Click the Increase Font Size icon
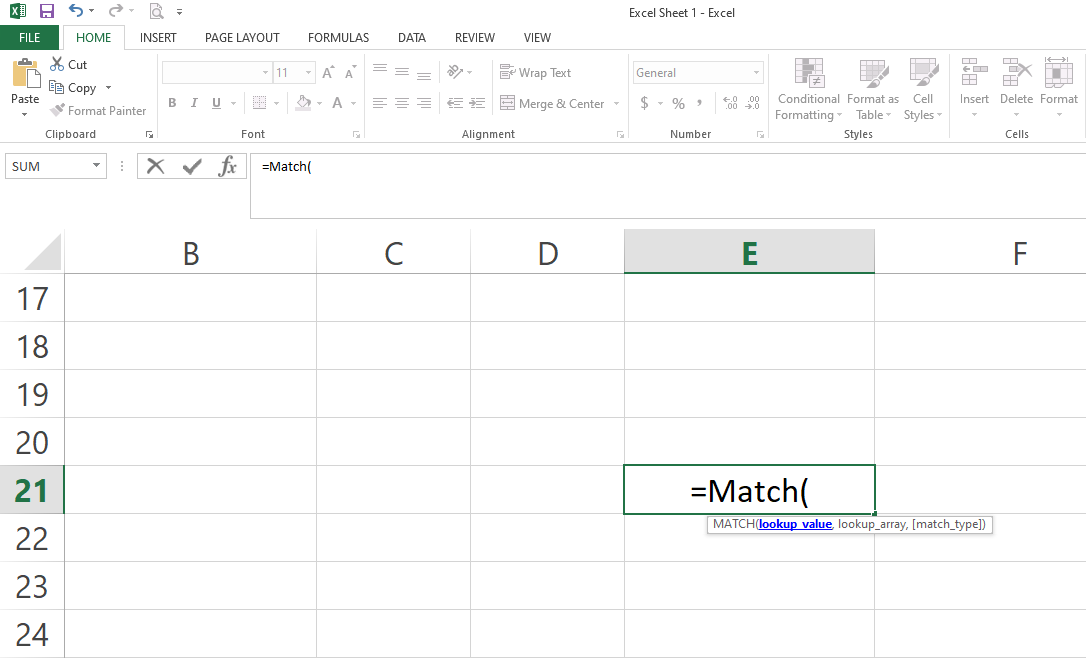This screenshot has width=1086, height=658. pos(328,73)
